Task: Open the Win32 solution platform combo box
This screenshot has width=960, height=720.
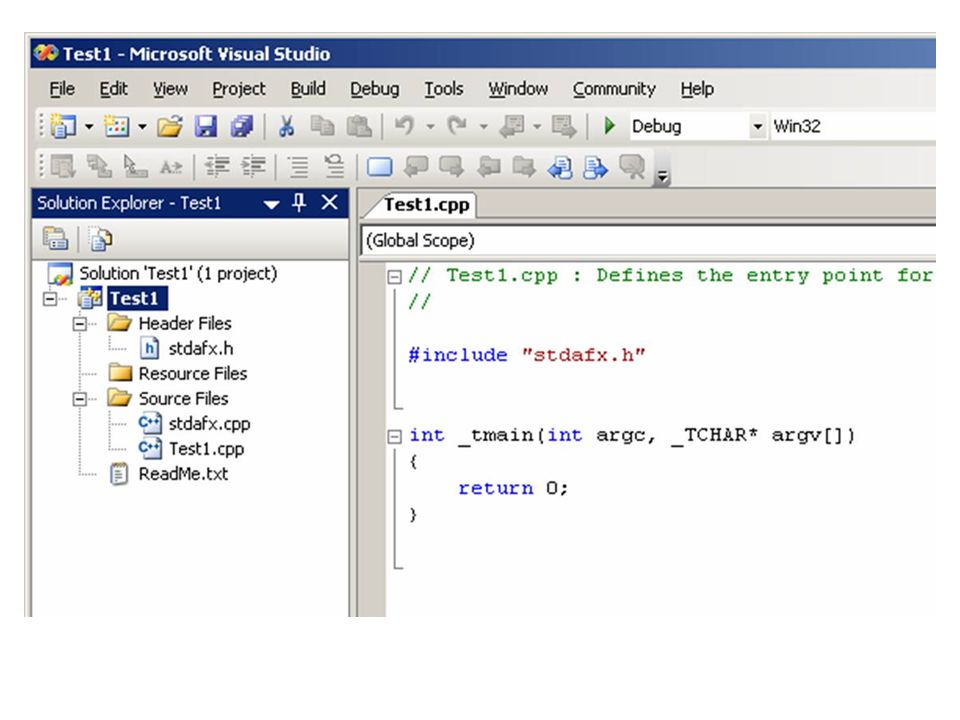Action: (x=853, y=126)
